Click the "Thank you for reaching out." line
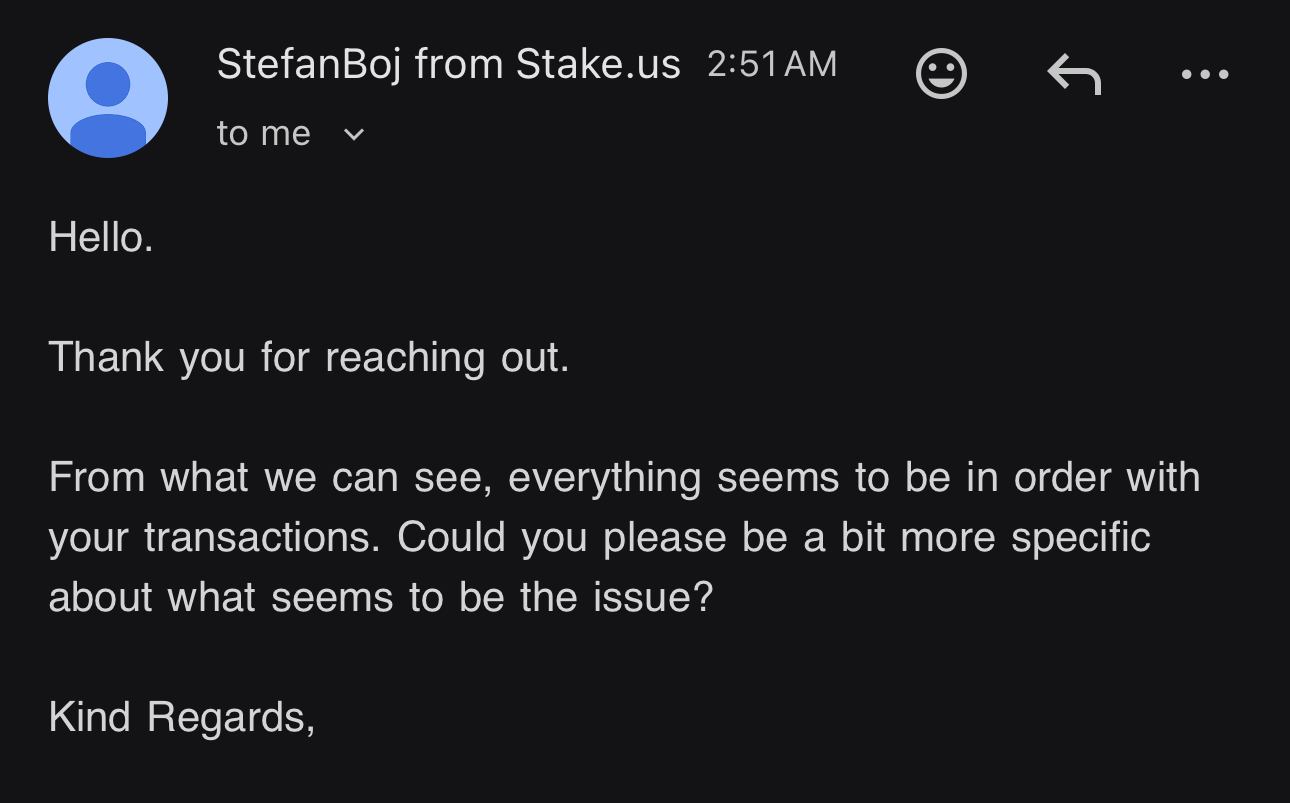 click(x=309, y=357)
